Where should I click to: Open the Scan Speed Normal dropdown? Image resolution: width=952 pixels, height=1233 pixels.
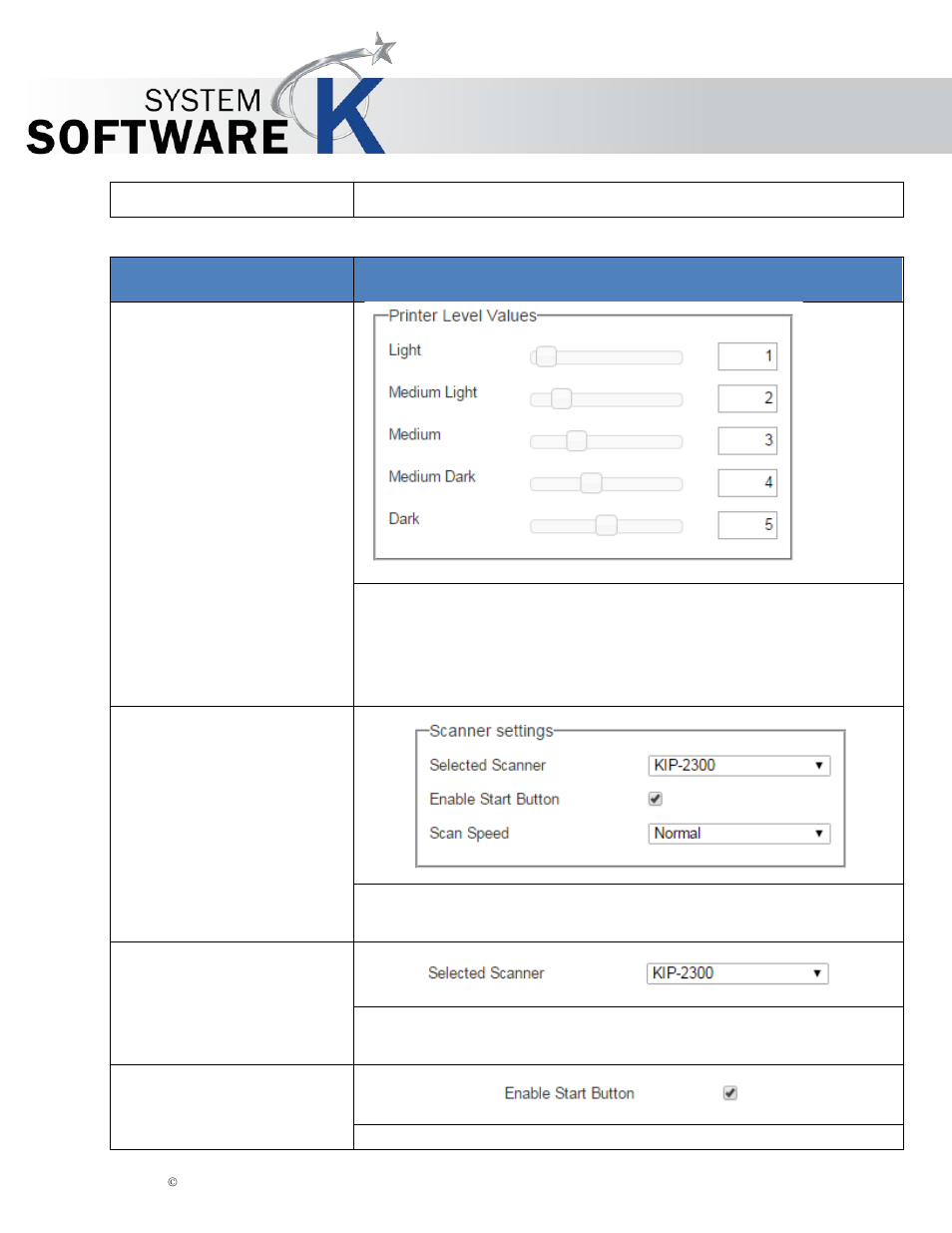[x=738, y=834]
